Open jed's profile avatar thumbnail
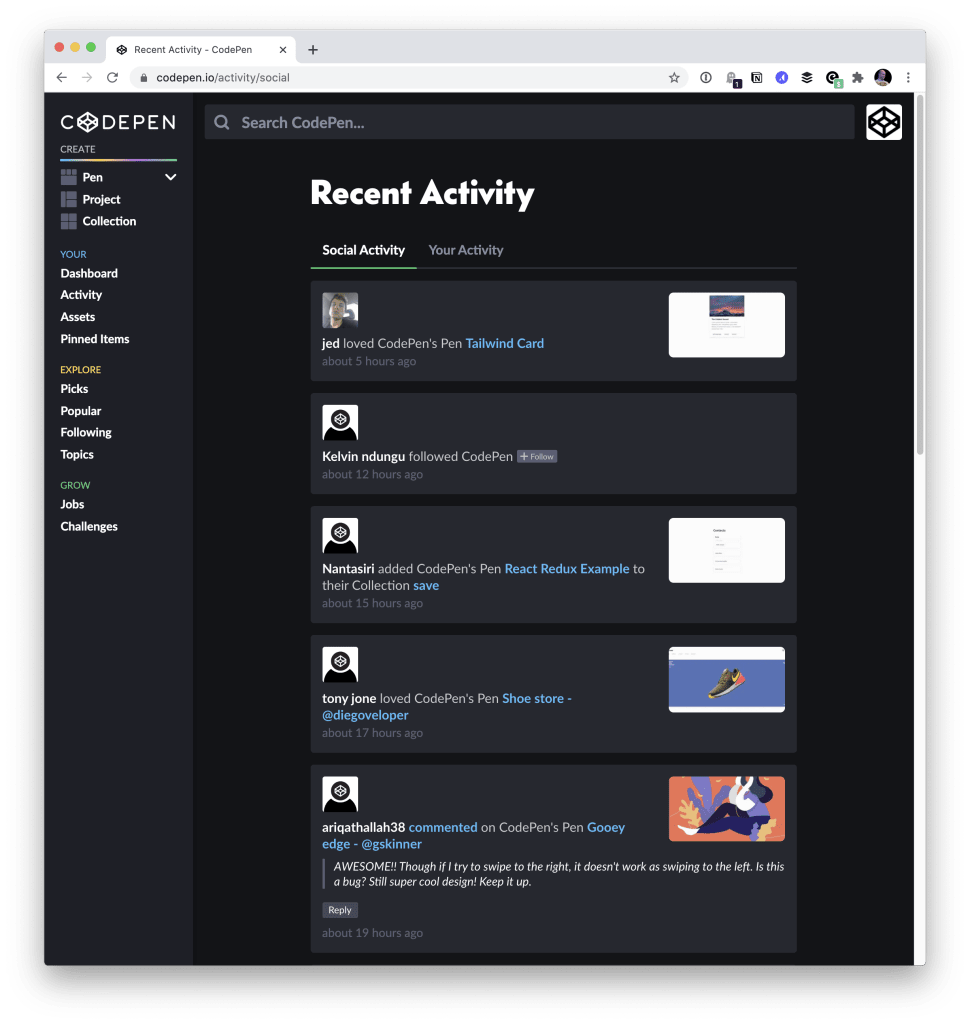Viewport: 970px width, 1024px height. (339, 310)
